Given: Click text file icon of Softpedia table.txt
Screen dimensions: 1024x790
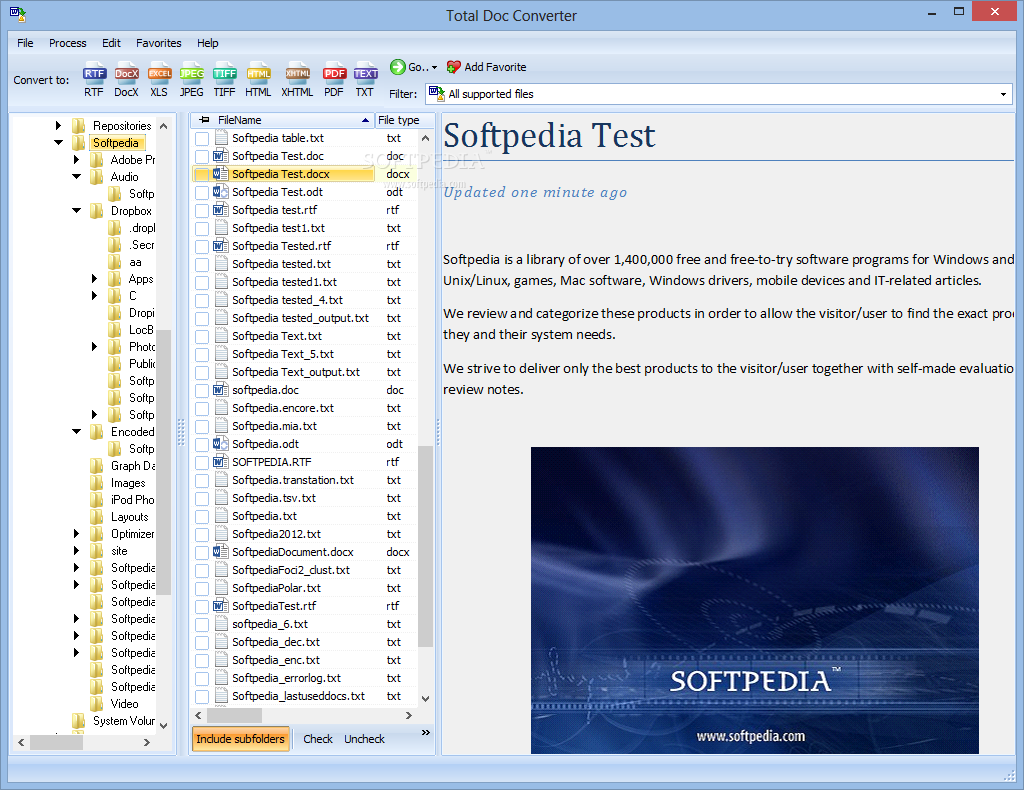Looking at the screenshot, I should [221, 138].
